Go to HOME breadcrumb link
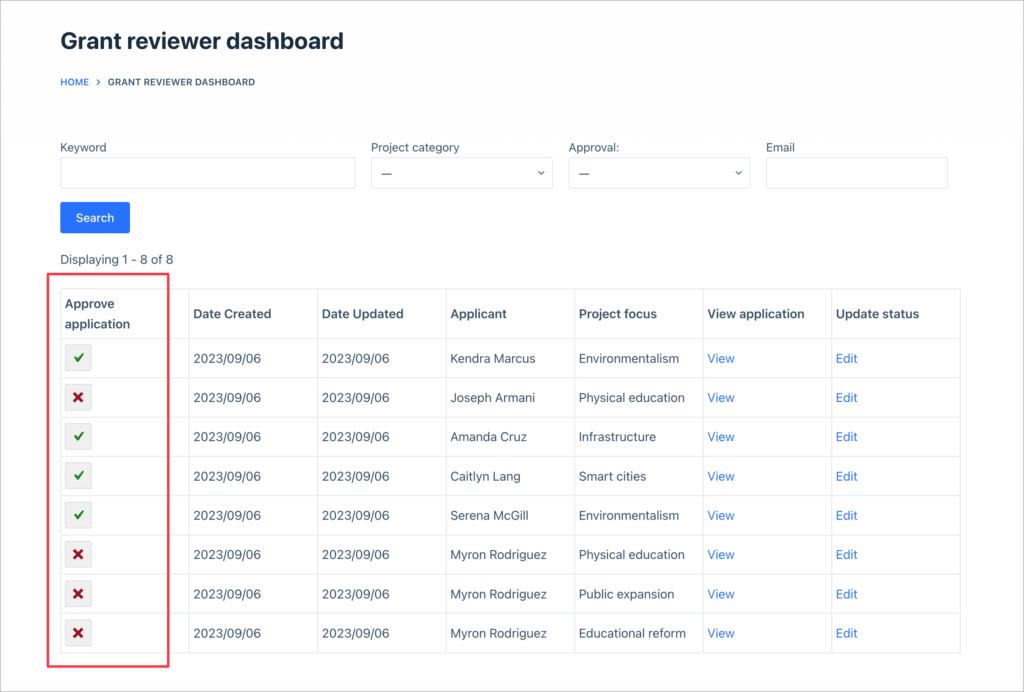The image size is (1024, 692). tap(74, 82)
